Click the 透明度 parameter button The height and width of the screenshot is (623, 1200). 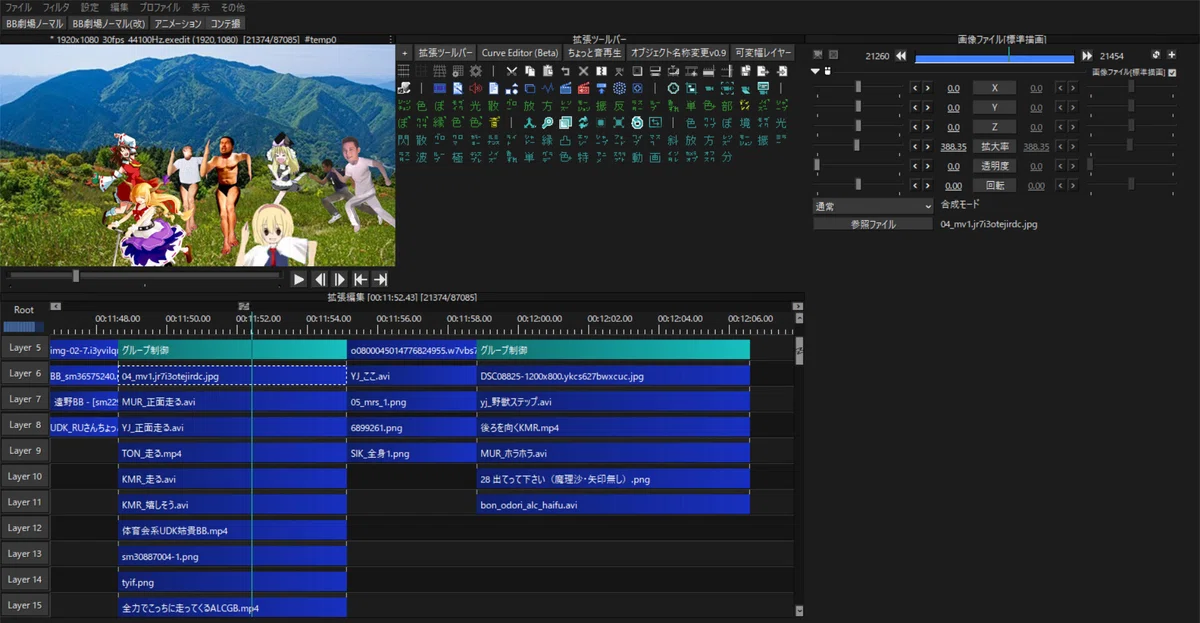(x=994, y=166)
